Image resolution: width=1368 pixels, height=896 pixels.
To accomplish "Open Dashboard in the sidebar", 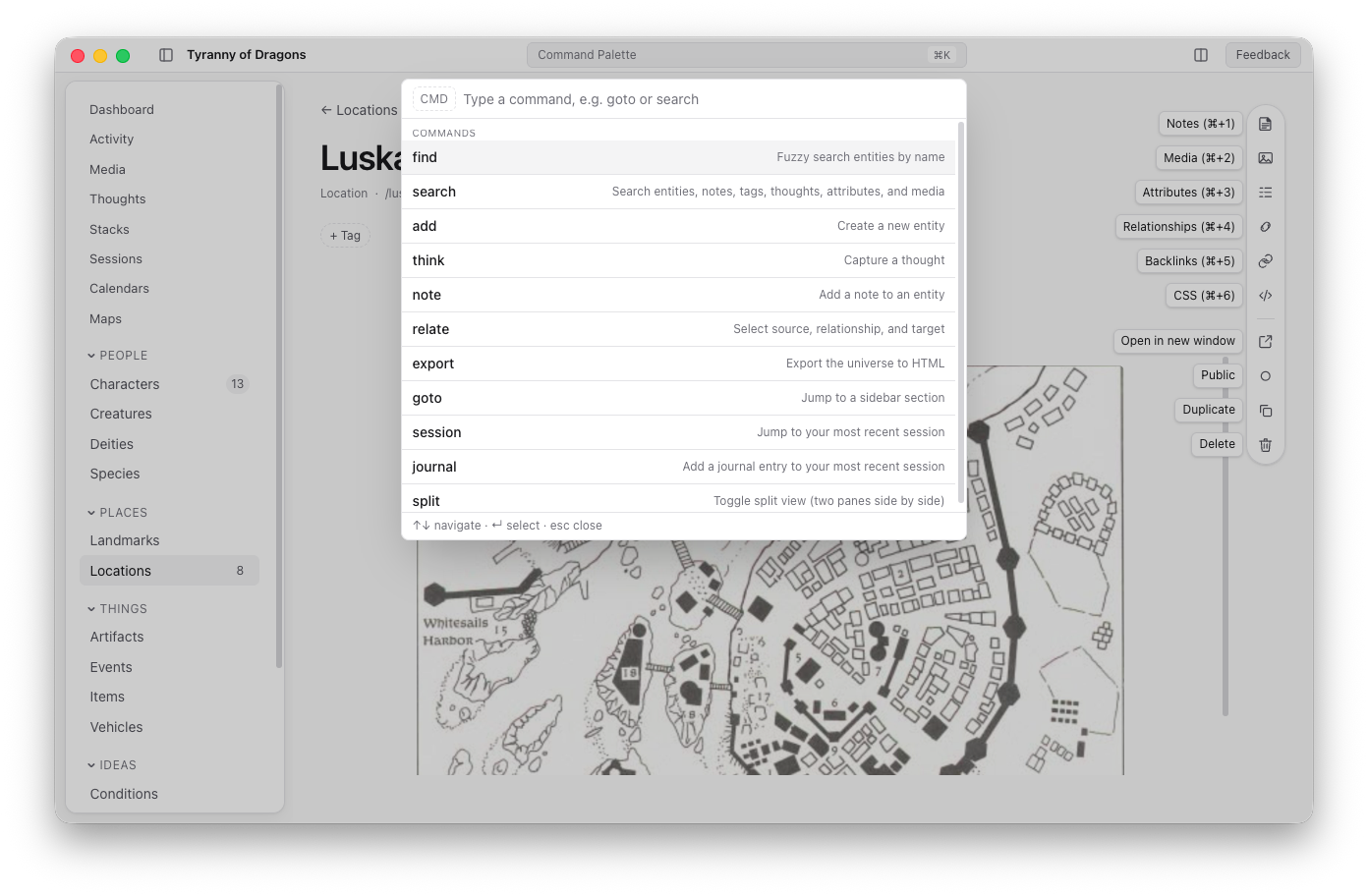I will point(169,110).
